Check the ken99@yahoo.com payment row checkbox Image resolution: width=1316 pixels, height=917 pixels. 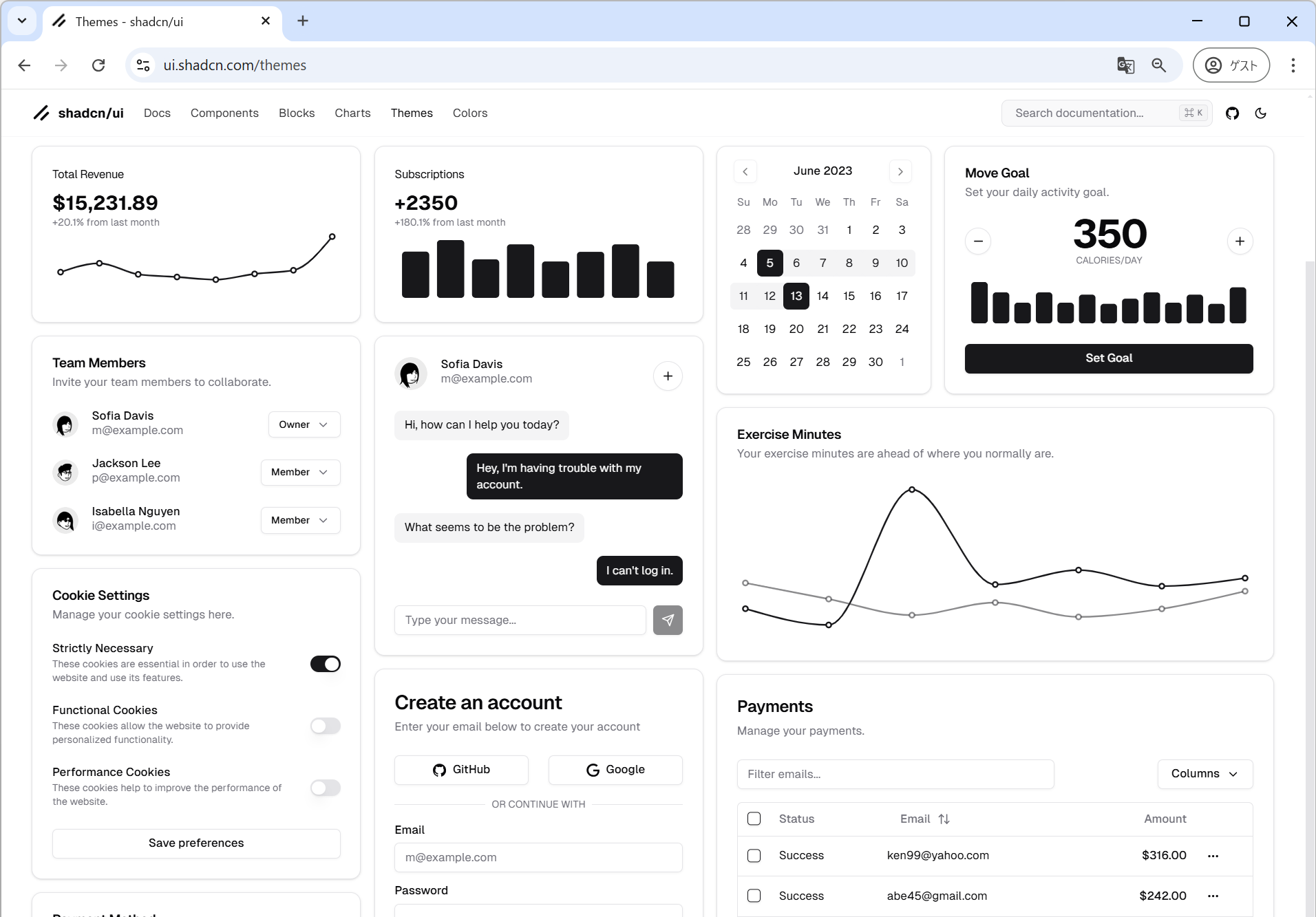(754, 856)
